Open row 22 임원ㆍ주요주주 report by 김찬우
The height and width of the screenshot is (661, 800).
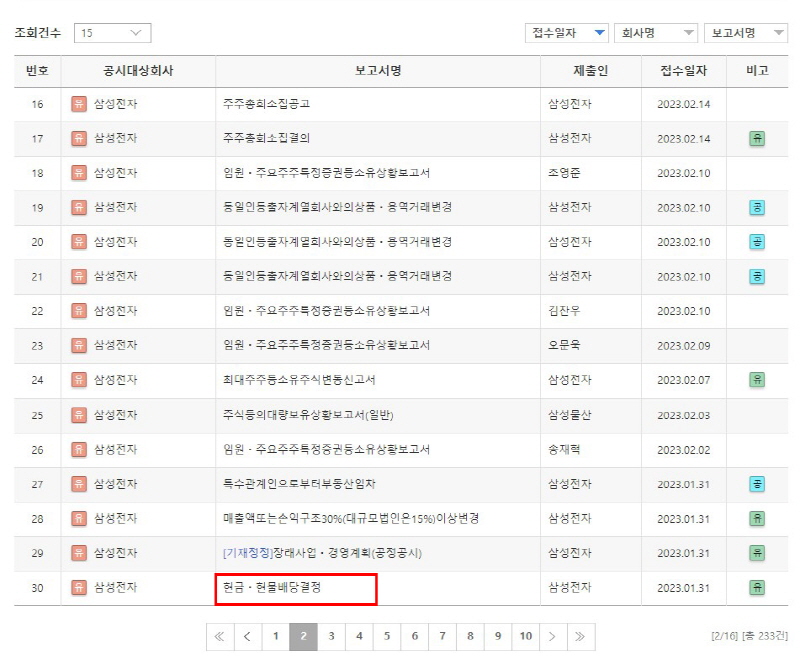click(327, 311)
